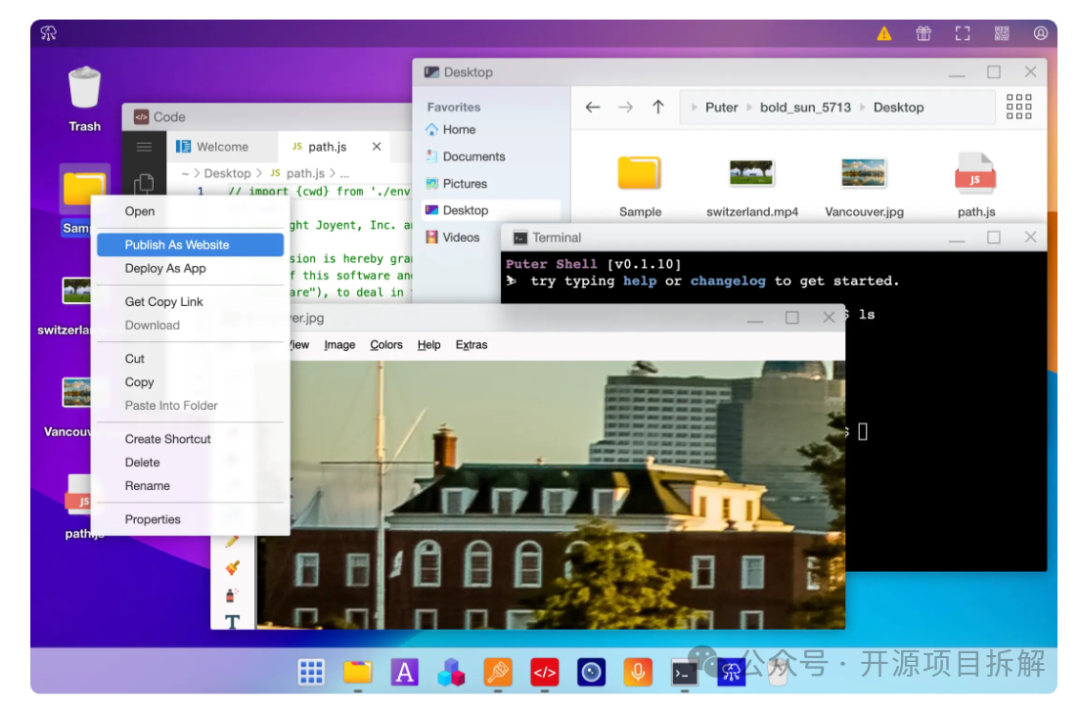Select the Brush tool in the paint toolbar
Screen dimensions: 1080x706
pos(232,568)
